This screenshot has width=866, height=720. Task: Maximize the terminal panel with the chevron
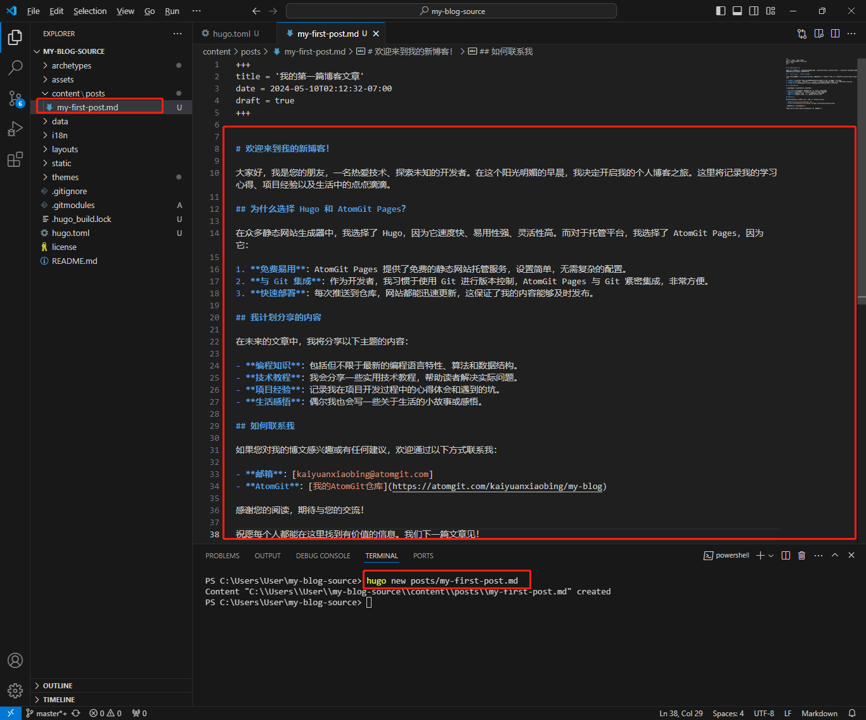click(x=834, y=555)
